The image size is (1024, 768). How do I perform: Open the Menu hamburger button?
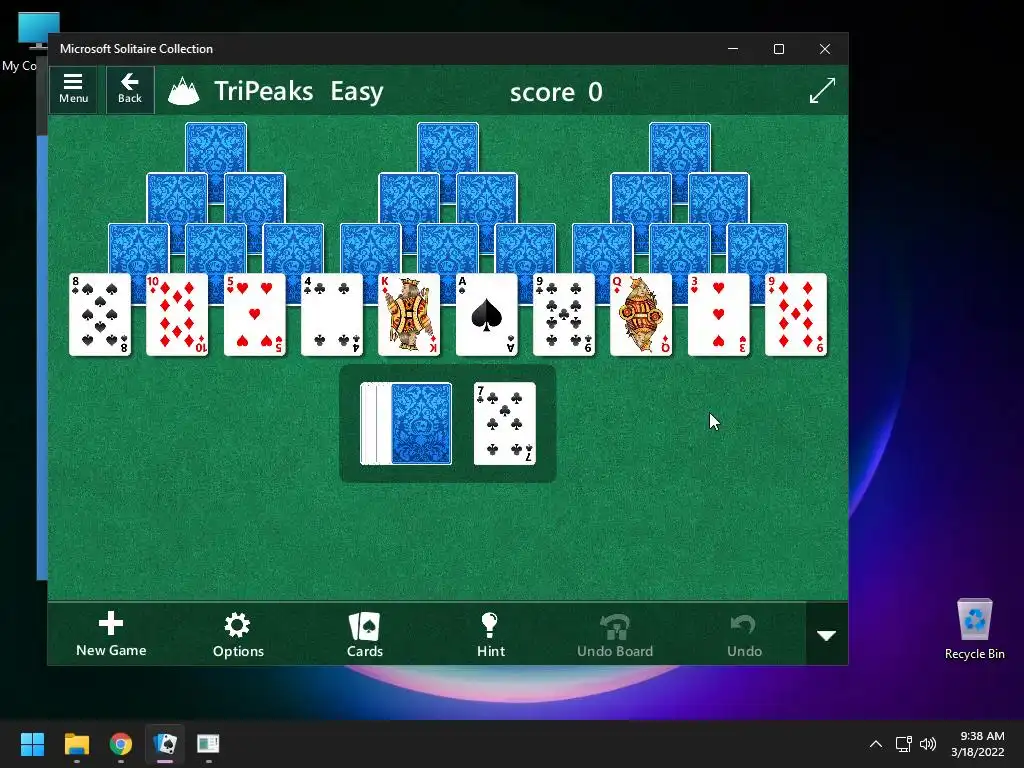point(73,89)
